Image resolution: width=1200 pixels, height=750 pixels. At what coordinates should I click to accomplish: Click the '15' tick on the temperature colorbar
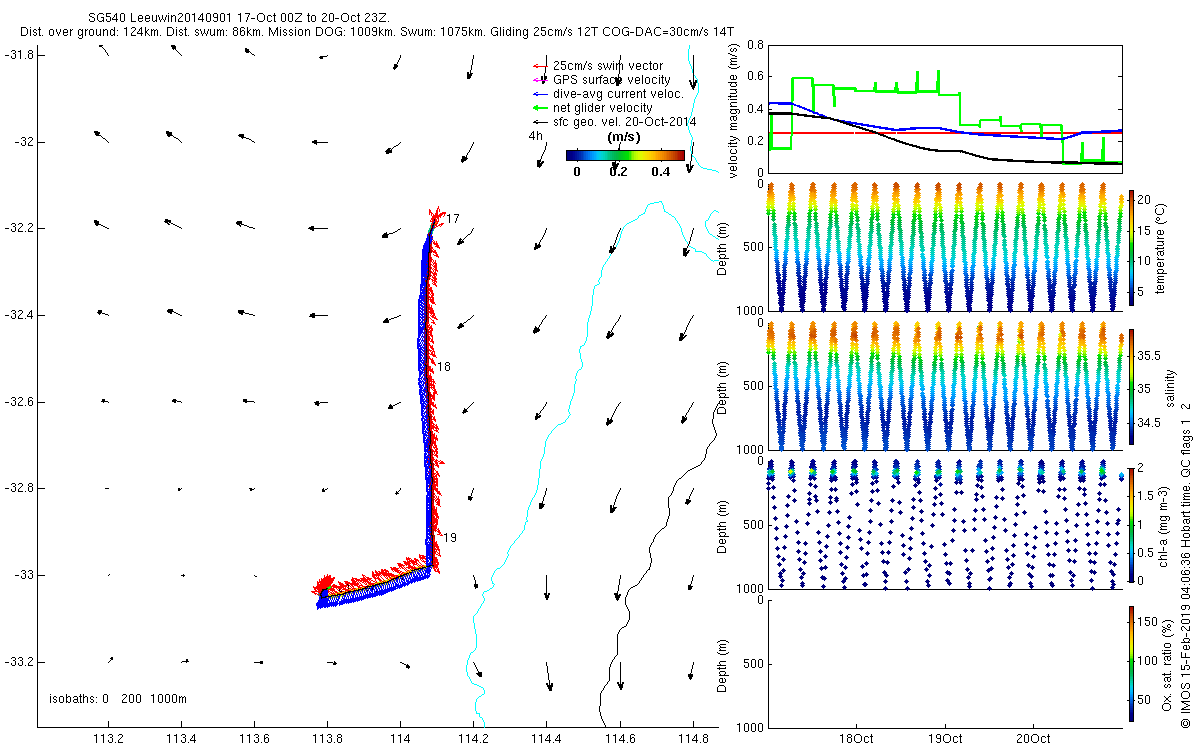click(1142, 229)
